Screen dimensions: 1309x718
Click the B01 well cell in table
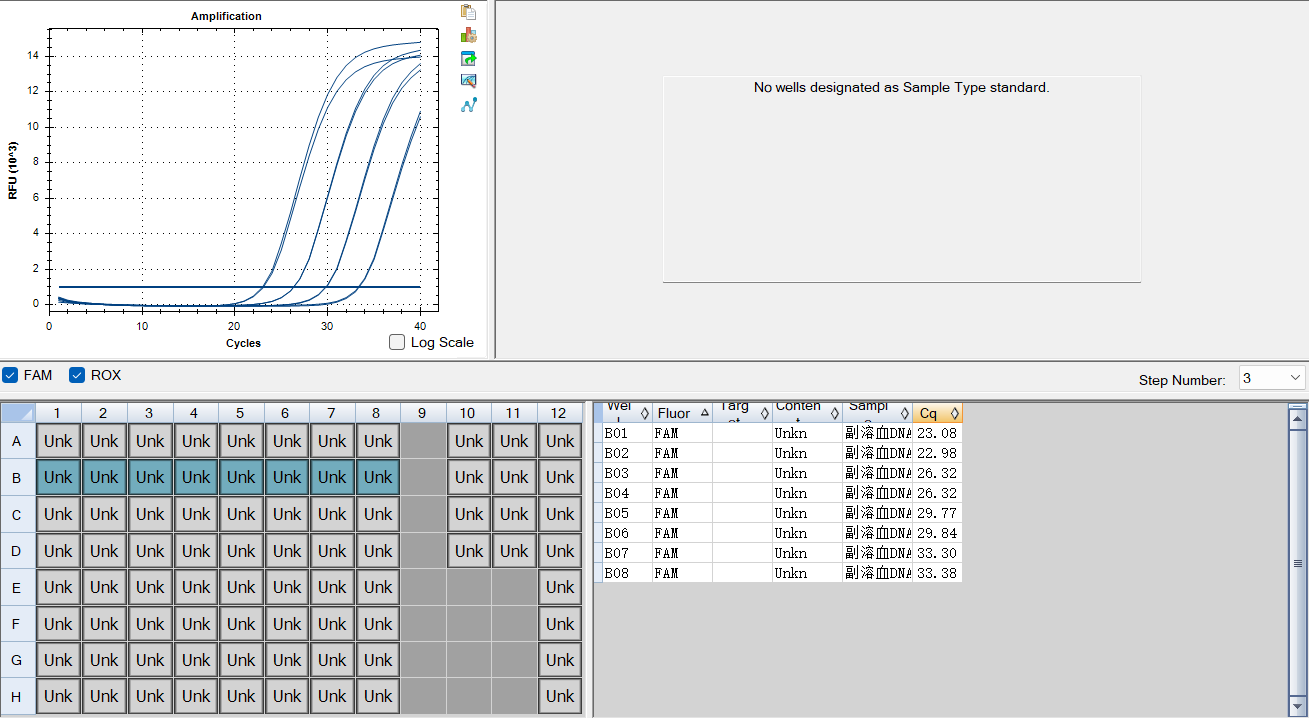pyautogui.click(x=627, y=433)
